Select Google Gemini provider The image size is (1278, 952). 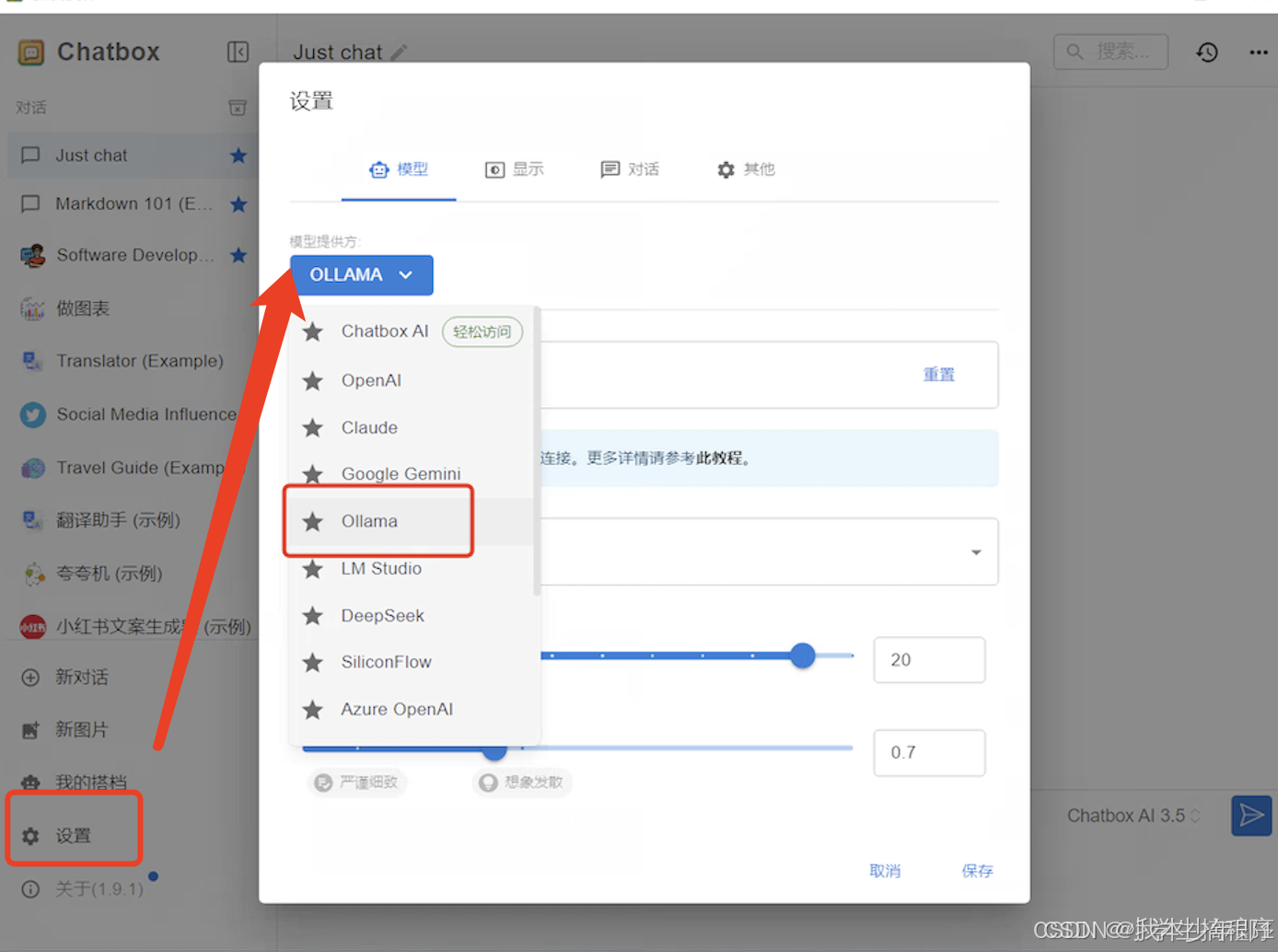click(412, 474)
